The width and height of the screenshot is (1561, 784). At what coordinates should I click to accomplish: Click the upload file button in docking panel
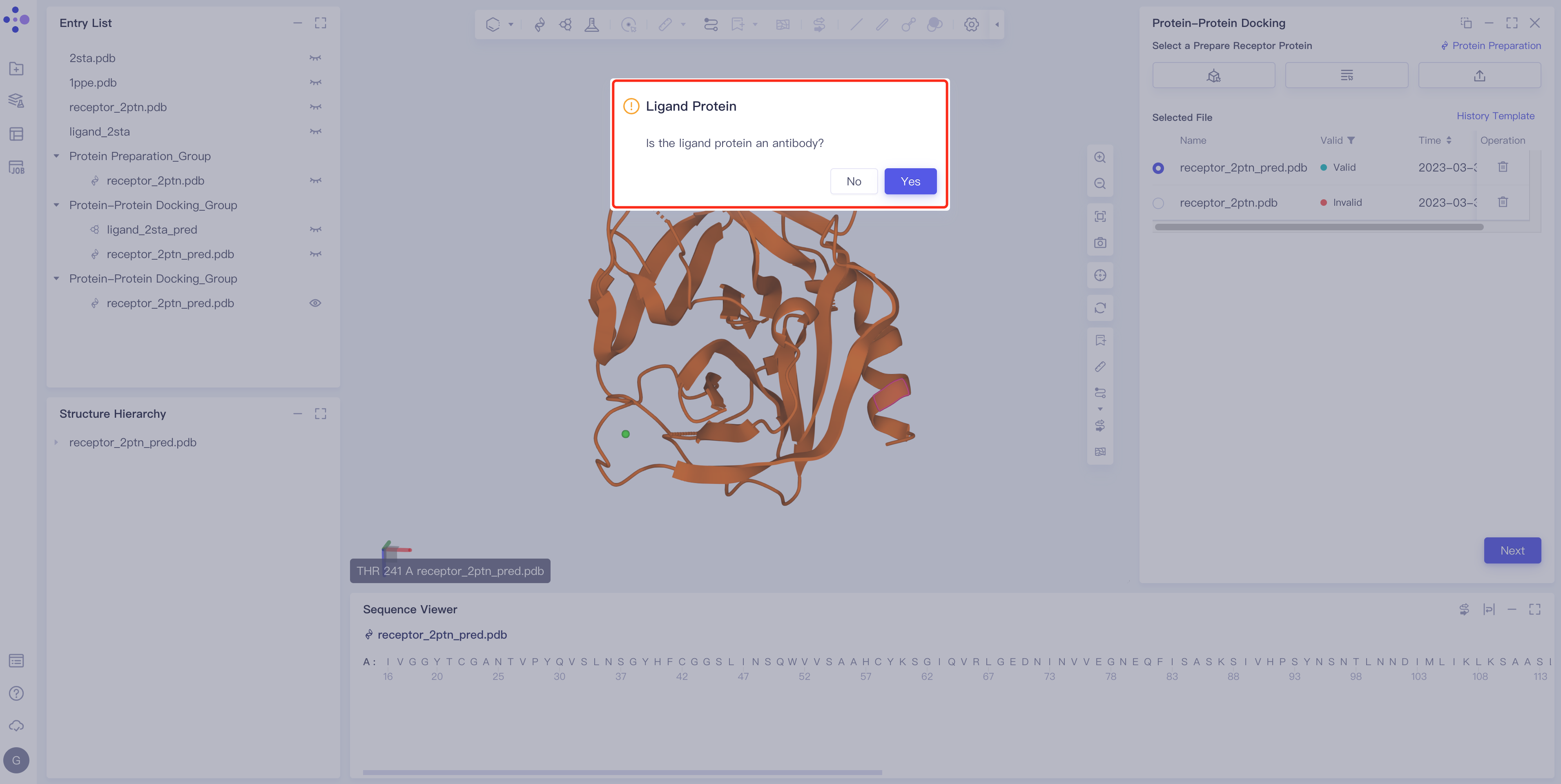(1479, 75)
